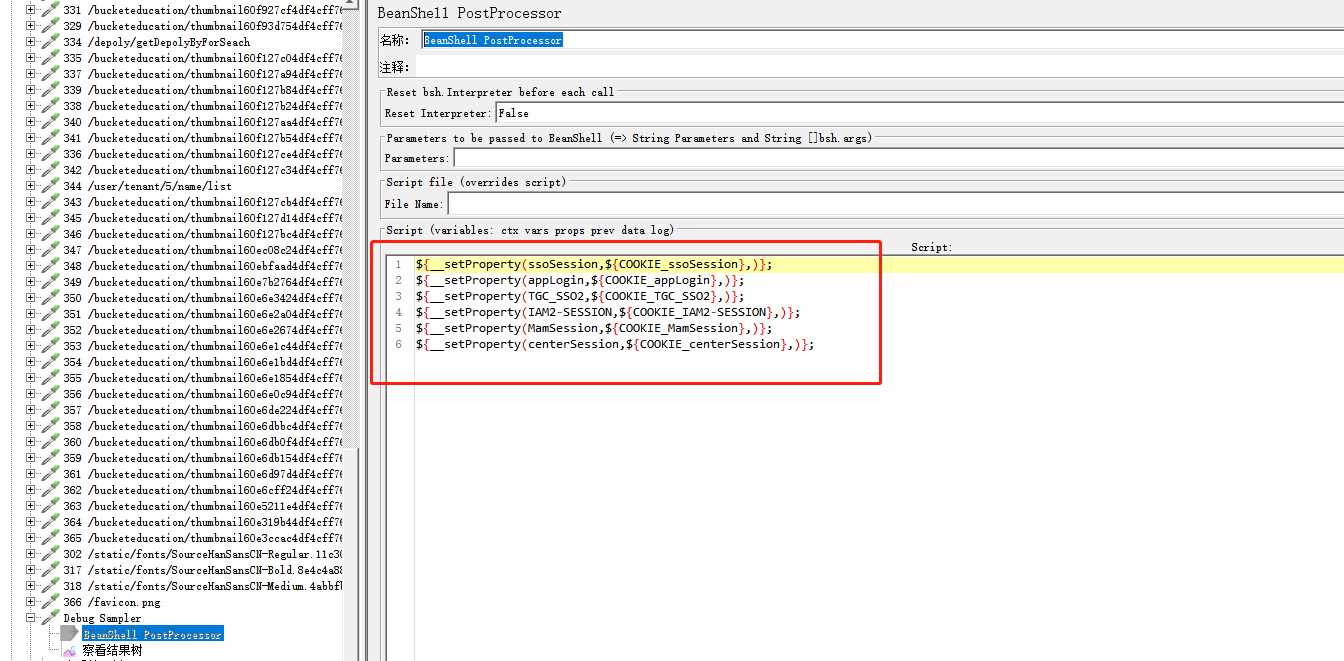
Task: Click sampler icon for request 348
Action: click(x=50, y=266)
